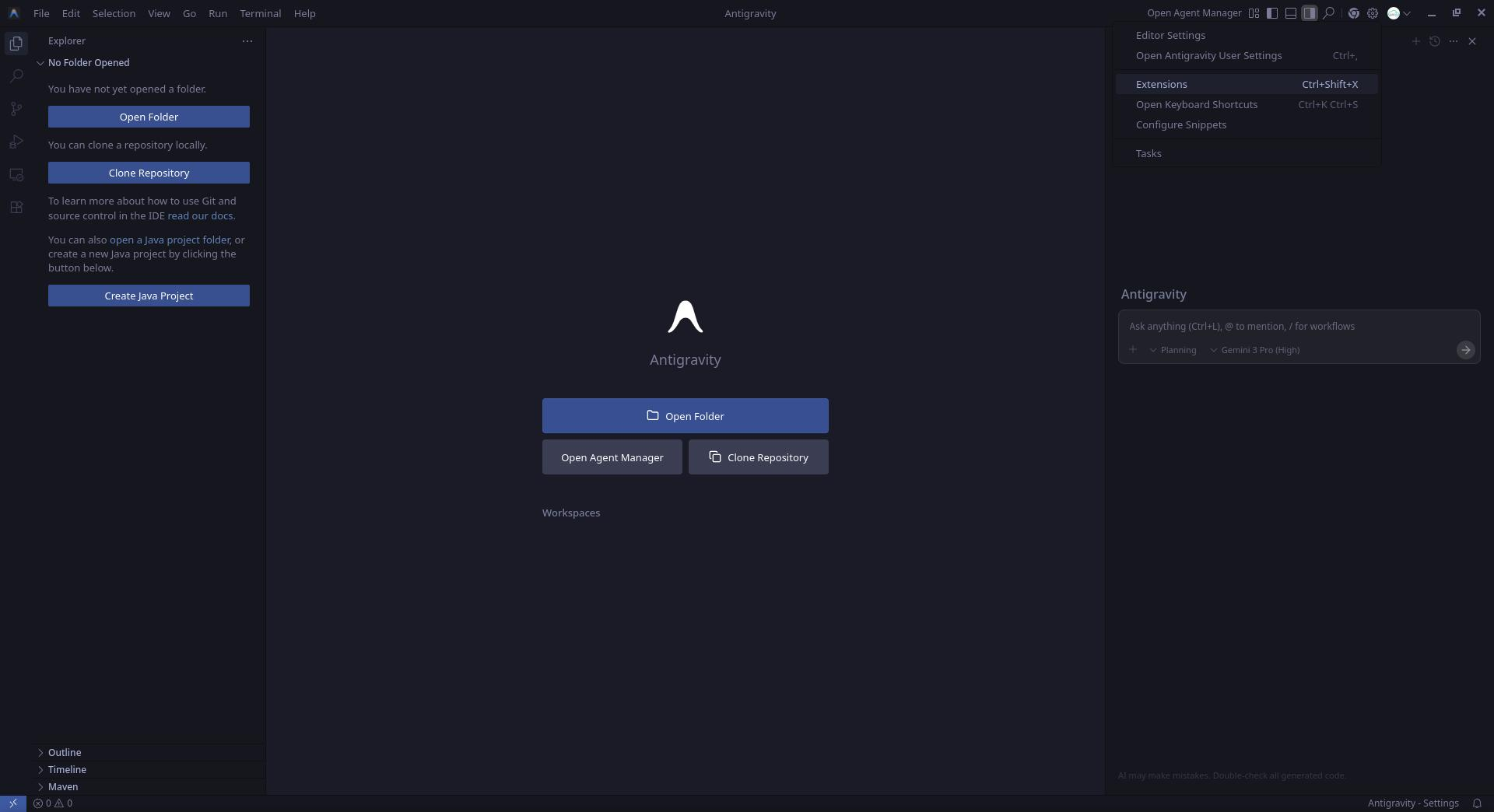Open notifications bell in status bar

click(1477, 803)
